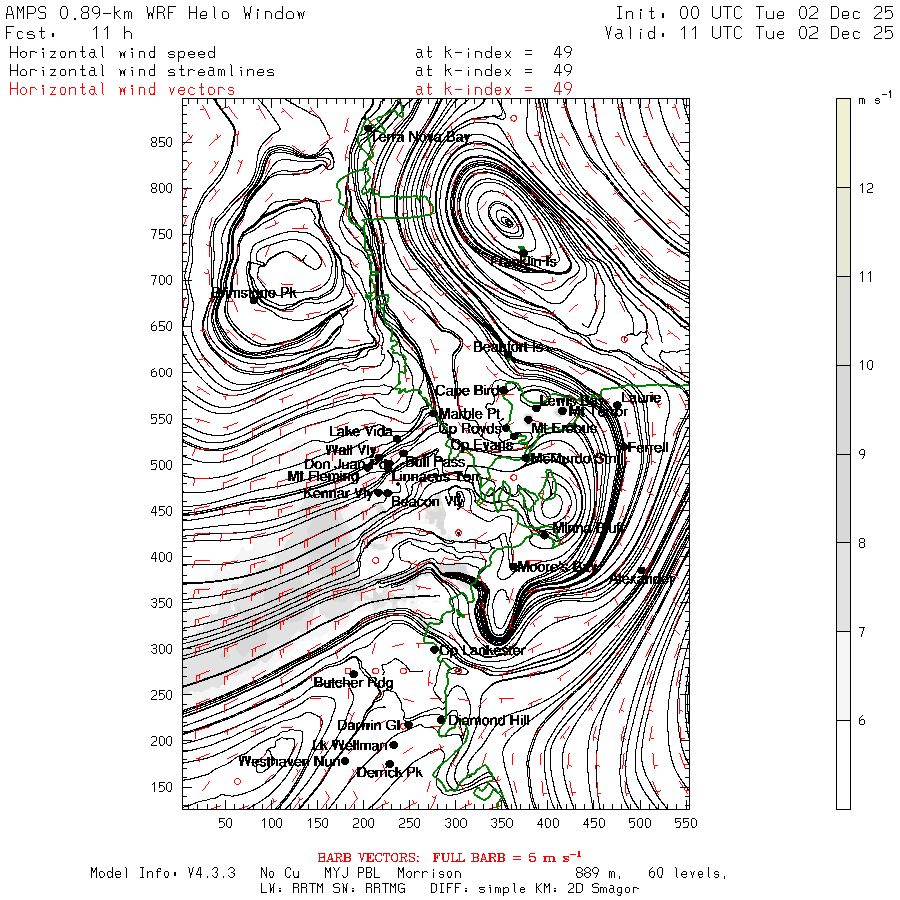
Task: Select the Beaufort Is station marker
Action: click(x=508, y=354)
